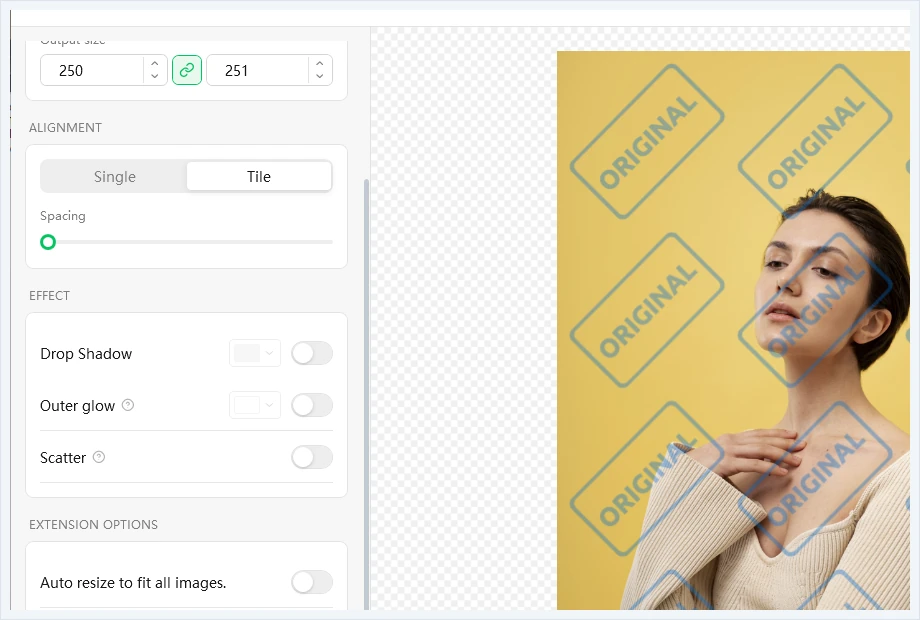Click the Drop Shadow label

pyautogui.click(x=86, y=354)
